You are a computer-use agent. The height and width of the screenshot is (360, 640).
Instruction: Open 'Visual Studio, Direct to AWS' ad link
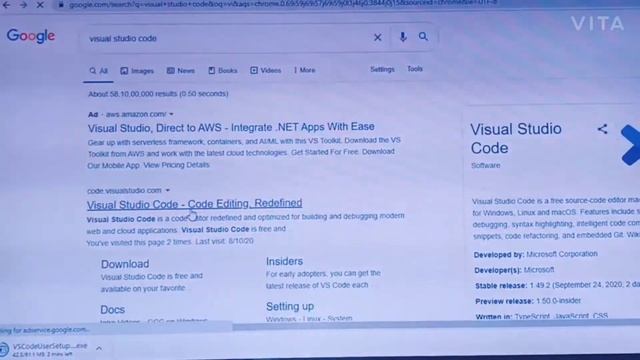click(x=231, y=127)
